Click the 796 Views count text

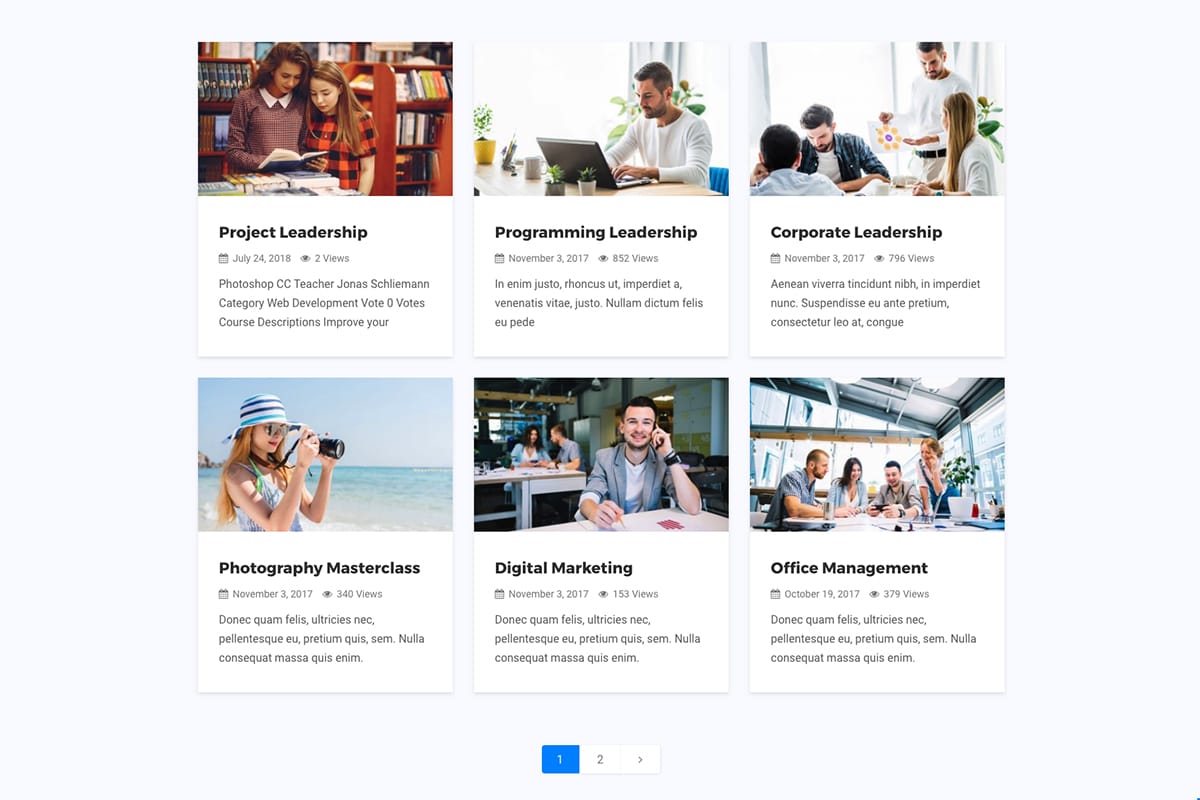tap(911, 258)
